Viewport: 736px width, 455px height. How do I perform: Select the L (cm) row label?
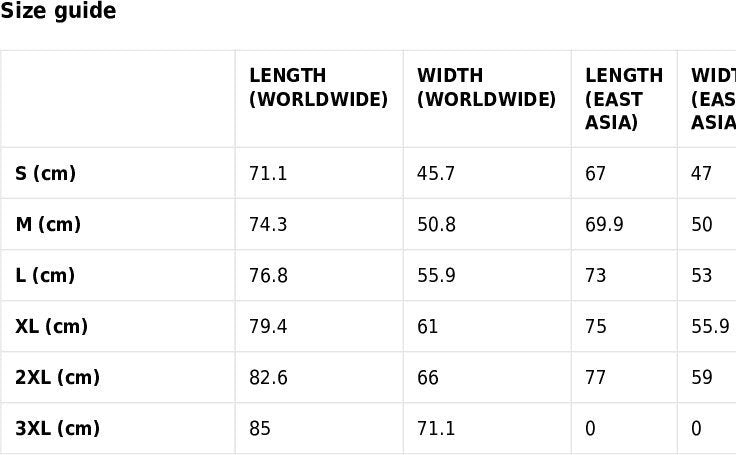[x=45, y=276]
